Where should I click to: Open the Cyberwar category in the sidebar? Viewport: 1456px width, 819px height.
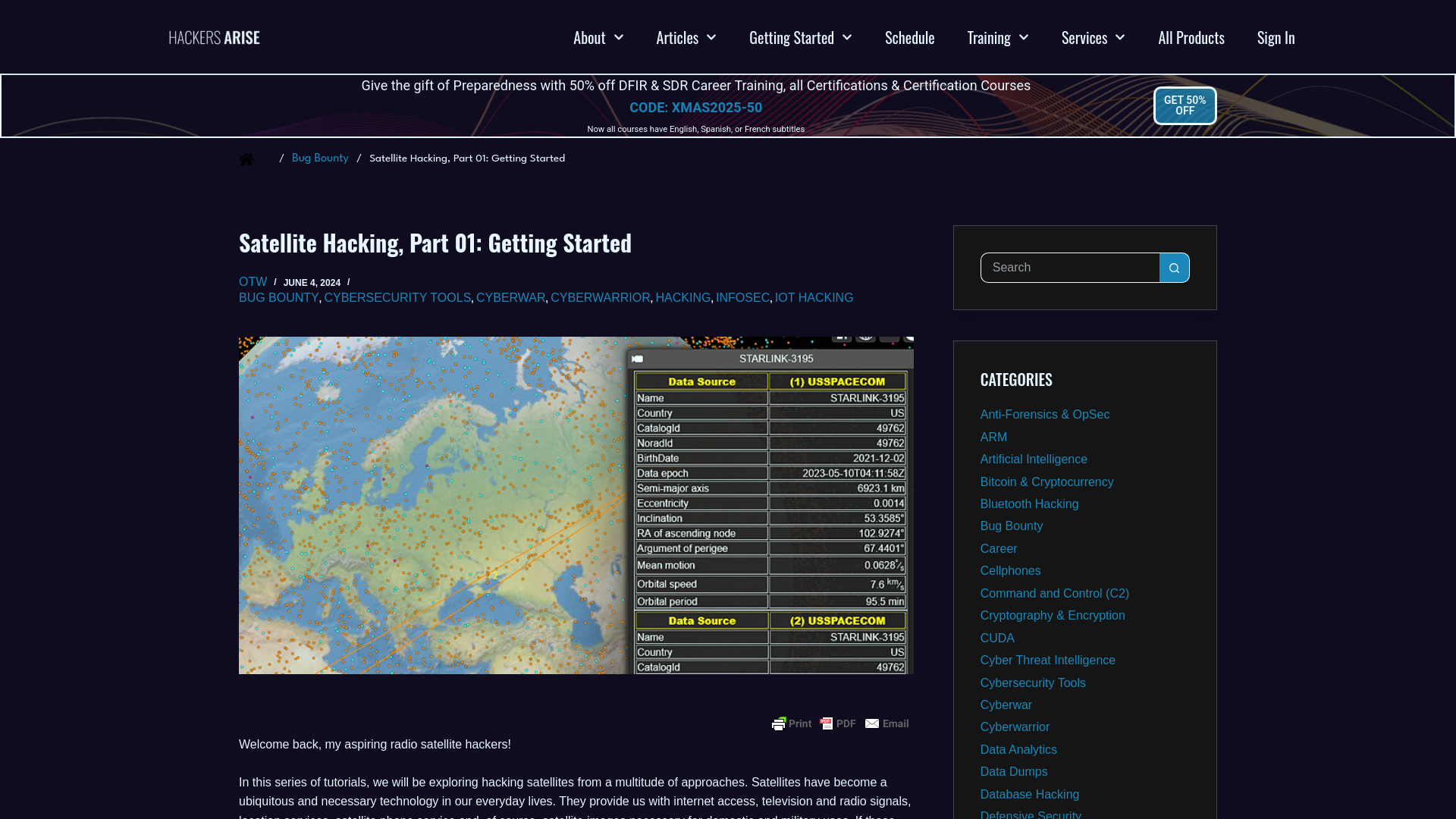tap(1006, 704)
